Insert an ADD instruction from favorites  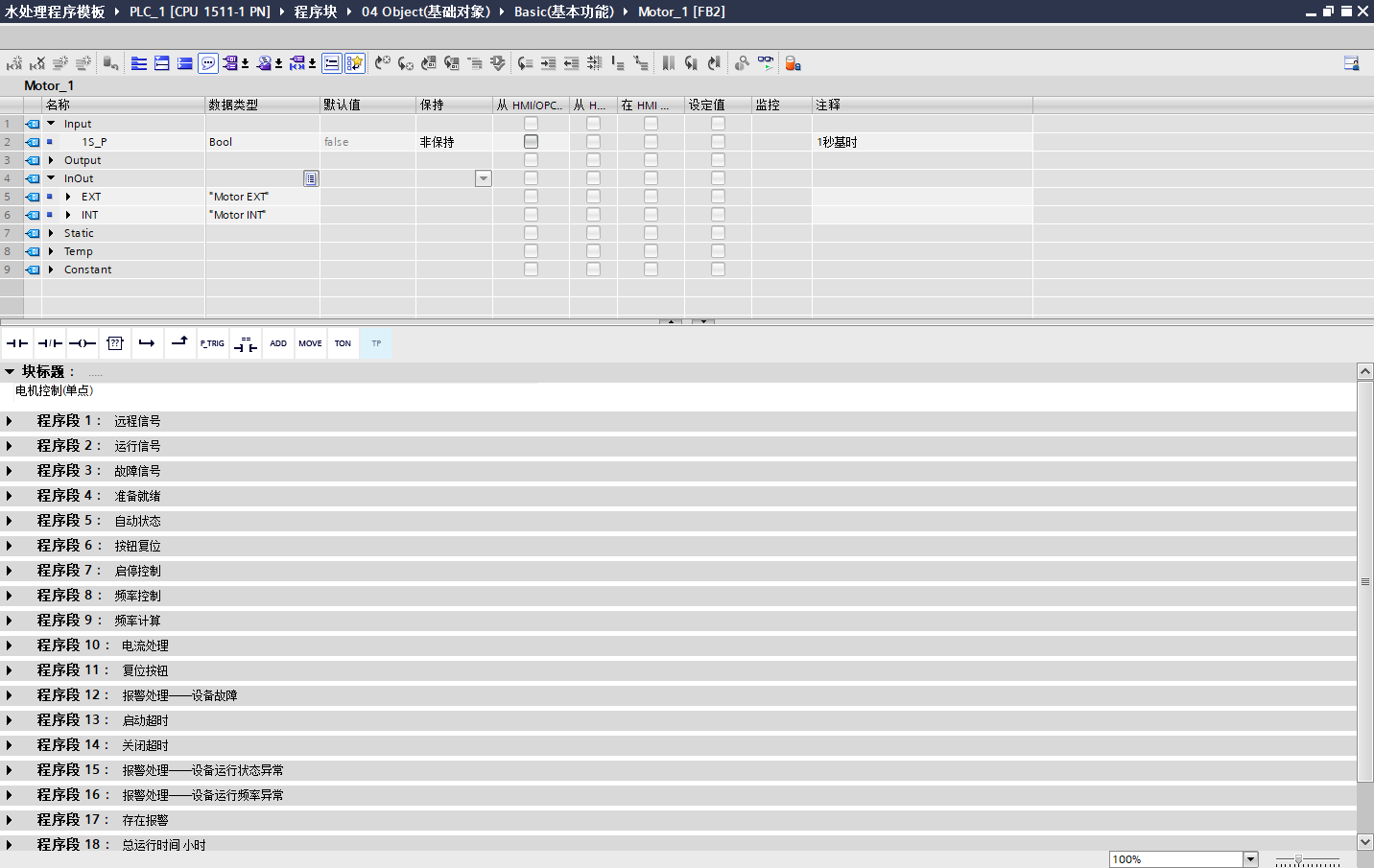tap(278, 342)
